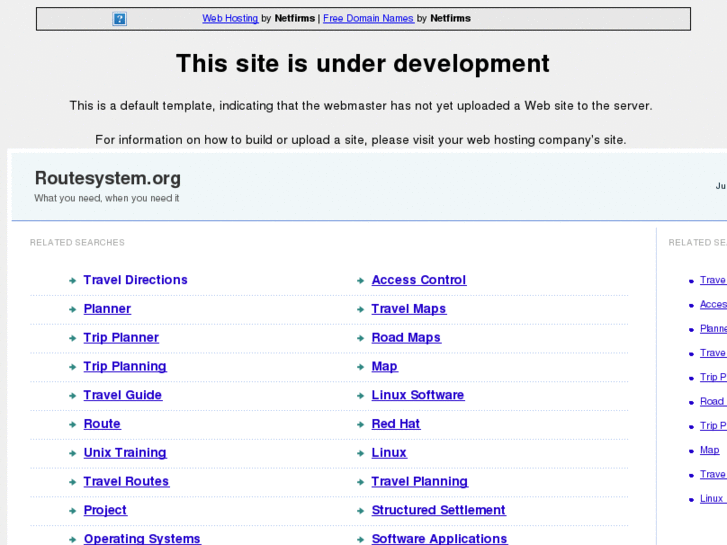Click the arrow icon beside Route
Image resolution: width=727 pixels, height=545 pixels.
pyautogui.click(x=72, y=424)
